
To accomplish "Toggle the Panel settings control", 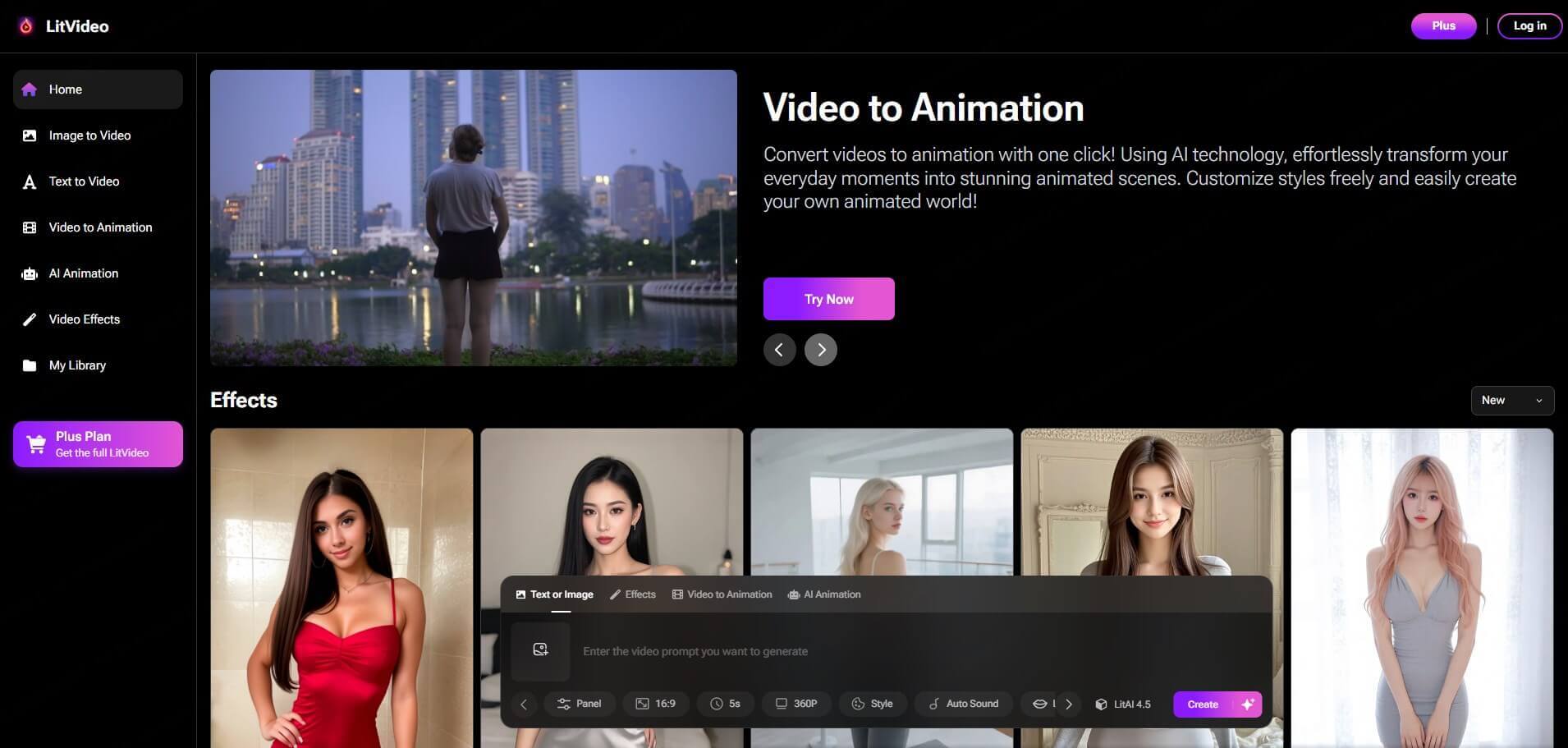I will click(x=580, y=704).
